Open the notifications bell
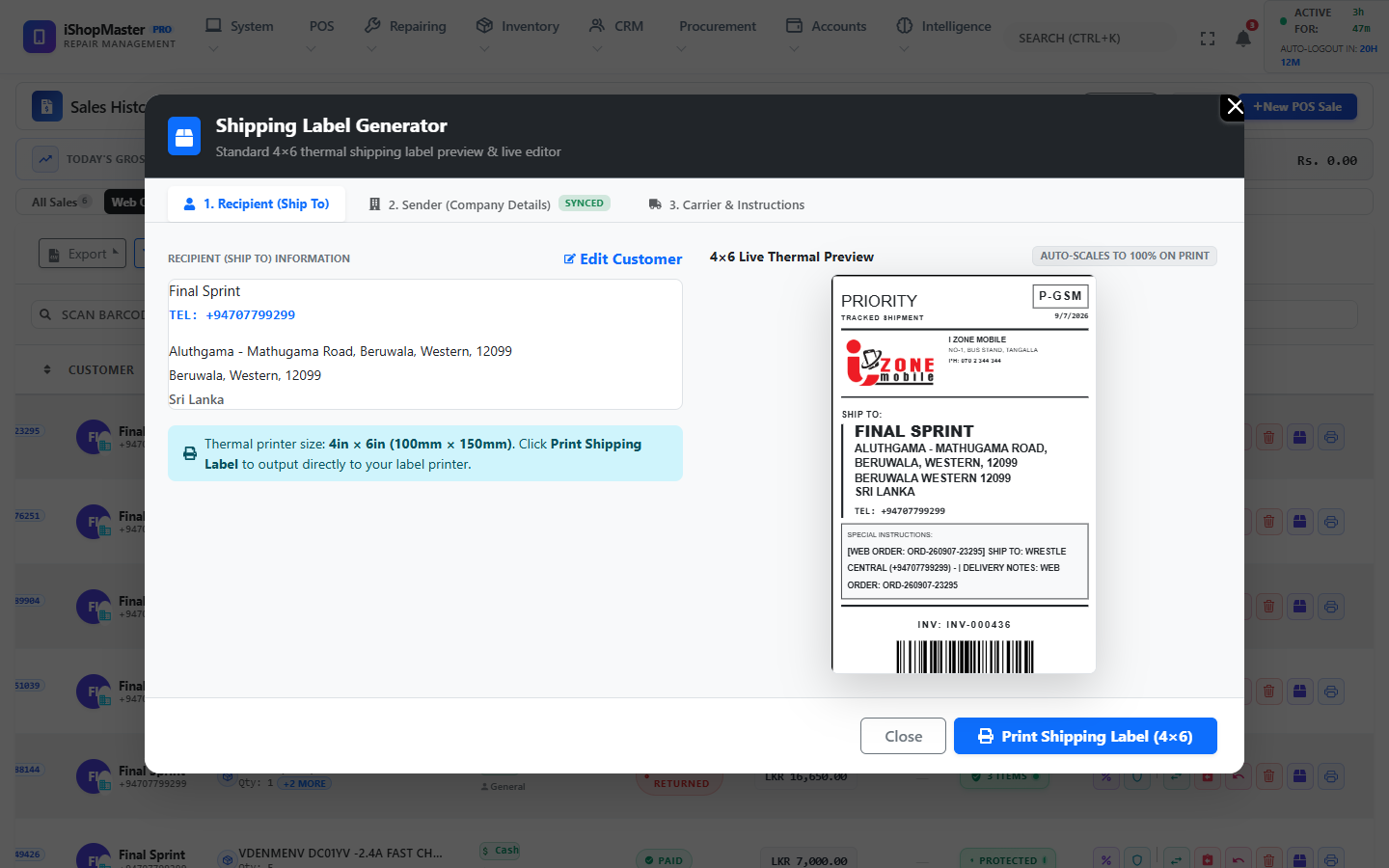The width and height of the screenshot is (1389, 868). (1243, 39)
